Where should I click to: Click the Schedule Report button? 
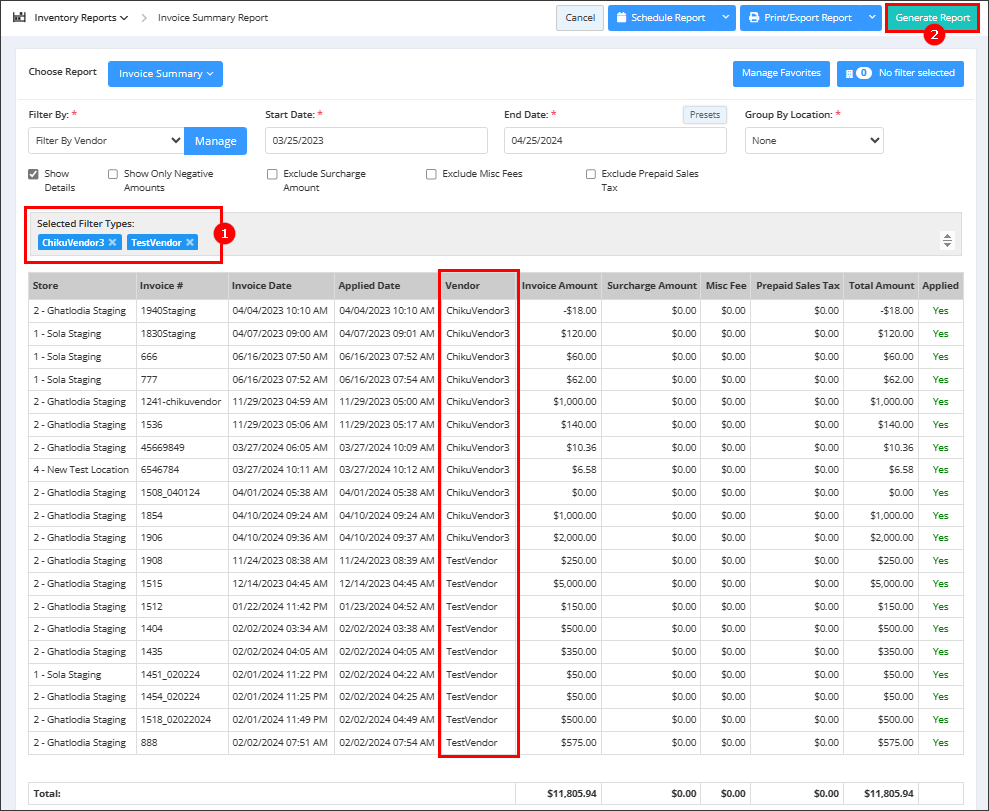pyautogui.click(x=662, y=18)
